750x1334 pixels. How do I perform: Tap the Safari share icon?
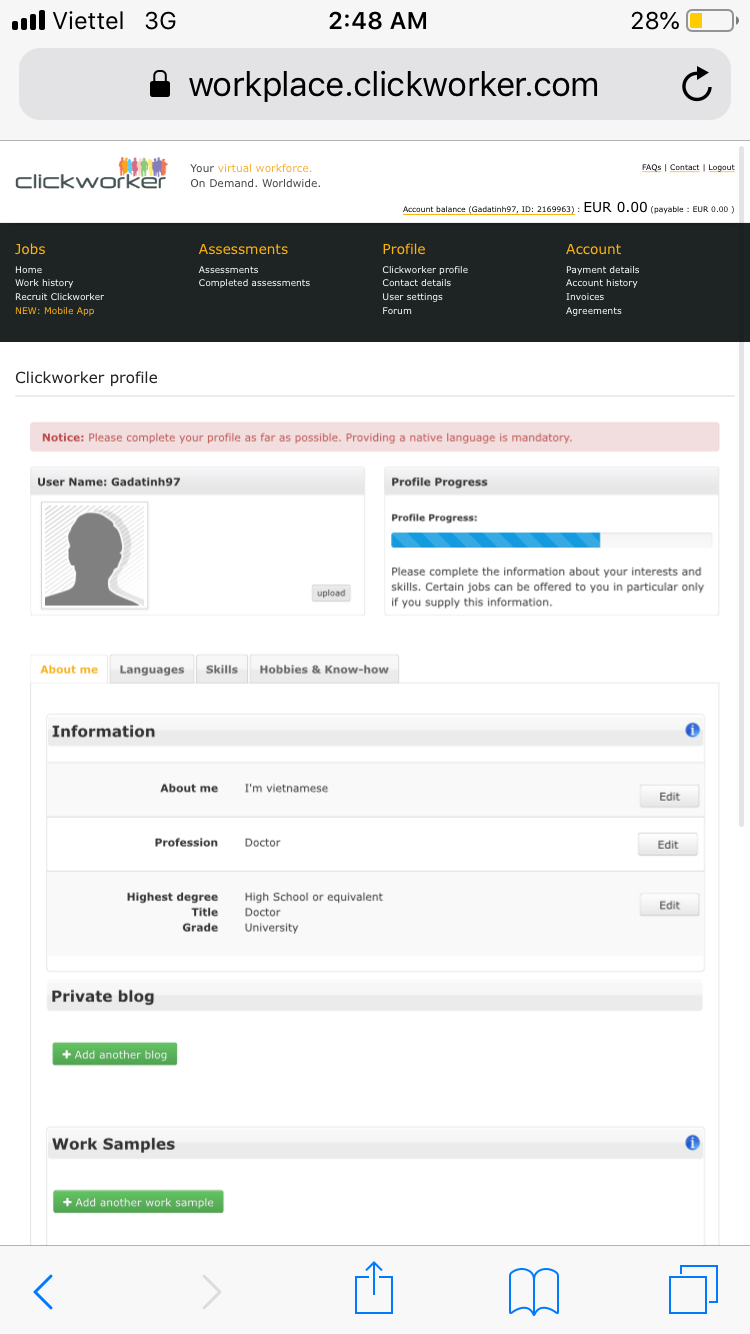(x=375, y=1289)
